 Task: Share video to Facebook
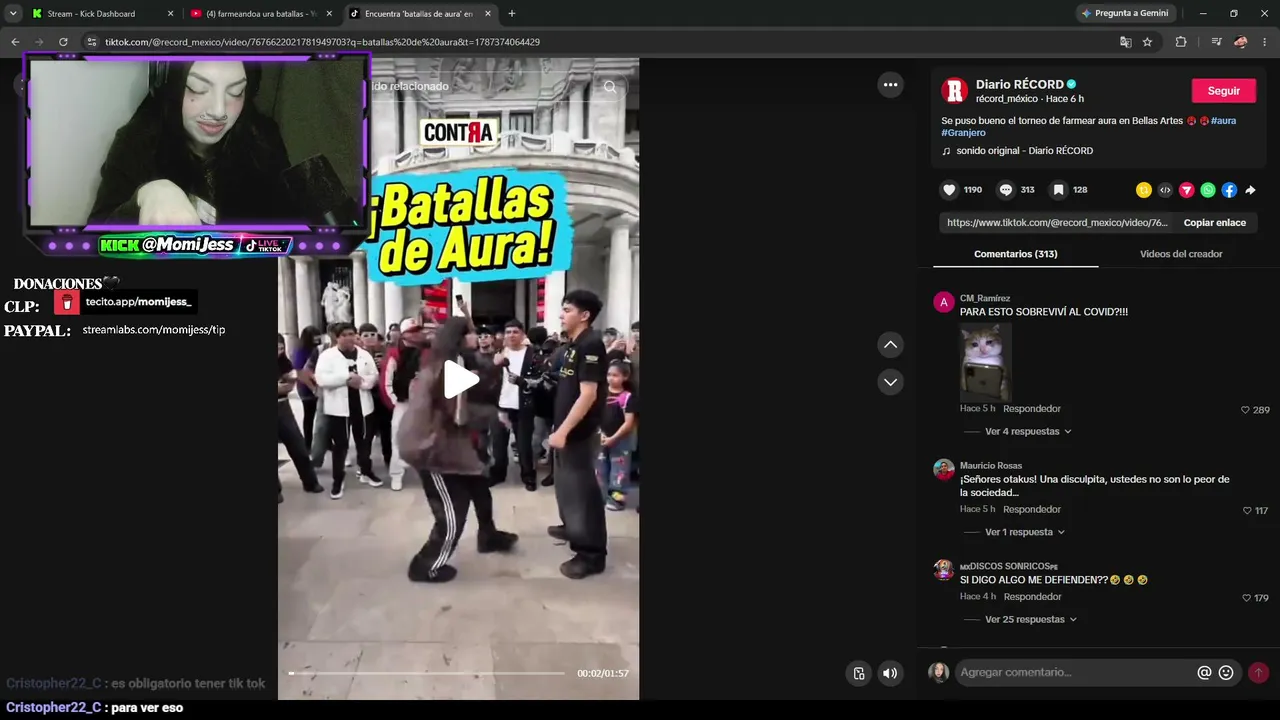pyautogui.click(x=1229, y=190)
